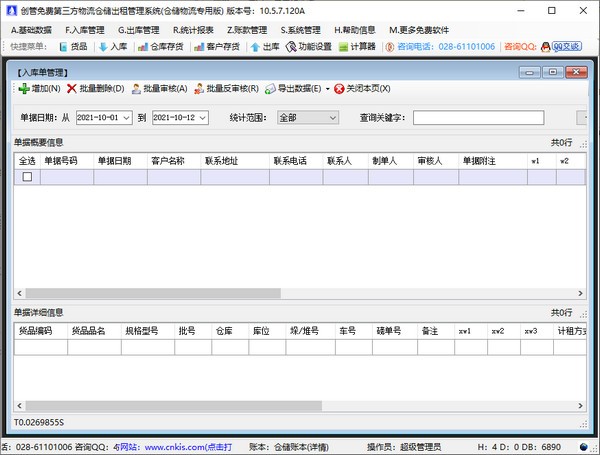Open the F.入库管理 menu
This screenshot has height=455, width=600.
[85, 30]
